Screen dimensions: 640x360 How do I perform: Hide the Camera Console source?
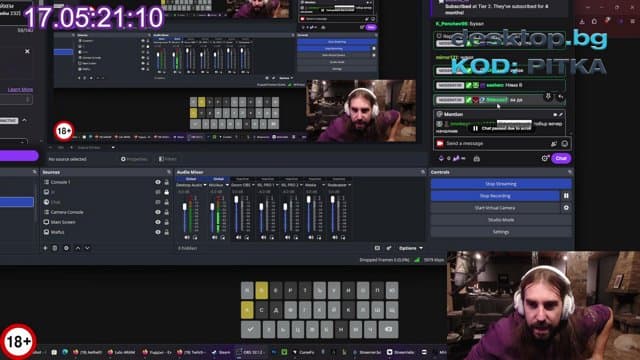158,212
